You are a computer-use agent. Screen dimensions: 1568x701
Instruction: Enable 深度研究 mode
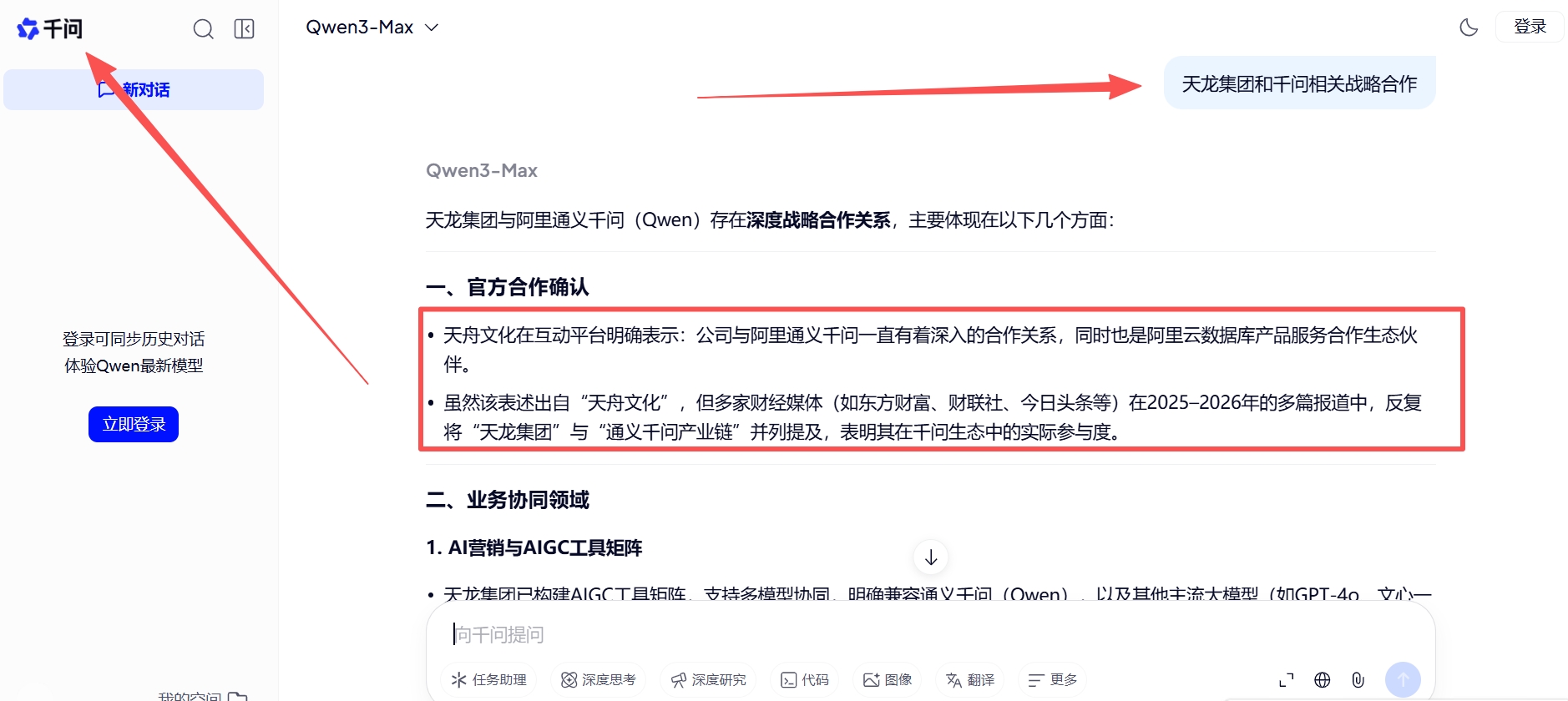click(x=708, y=680)
